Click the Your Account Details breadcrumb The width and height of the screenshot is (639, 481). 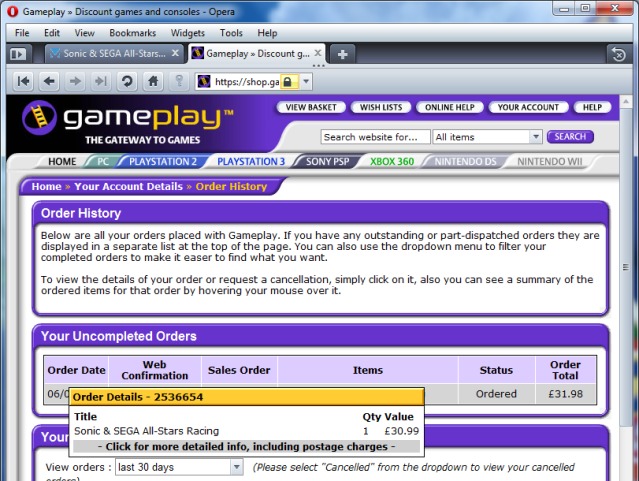click(129, 186)
